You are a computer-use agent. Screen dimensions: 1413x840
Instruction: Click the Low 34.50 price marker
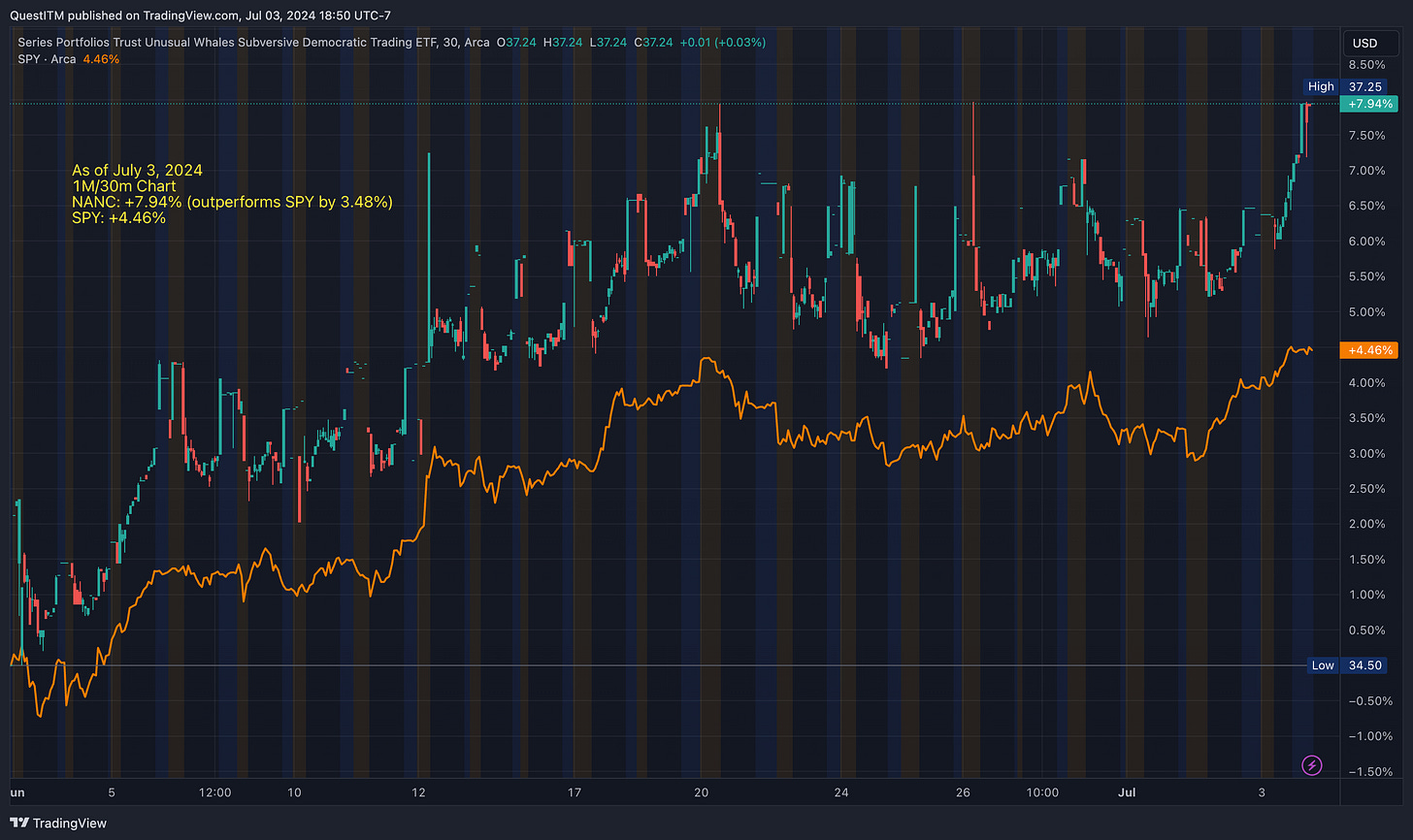click(x=1347, y=665)
